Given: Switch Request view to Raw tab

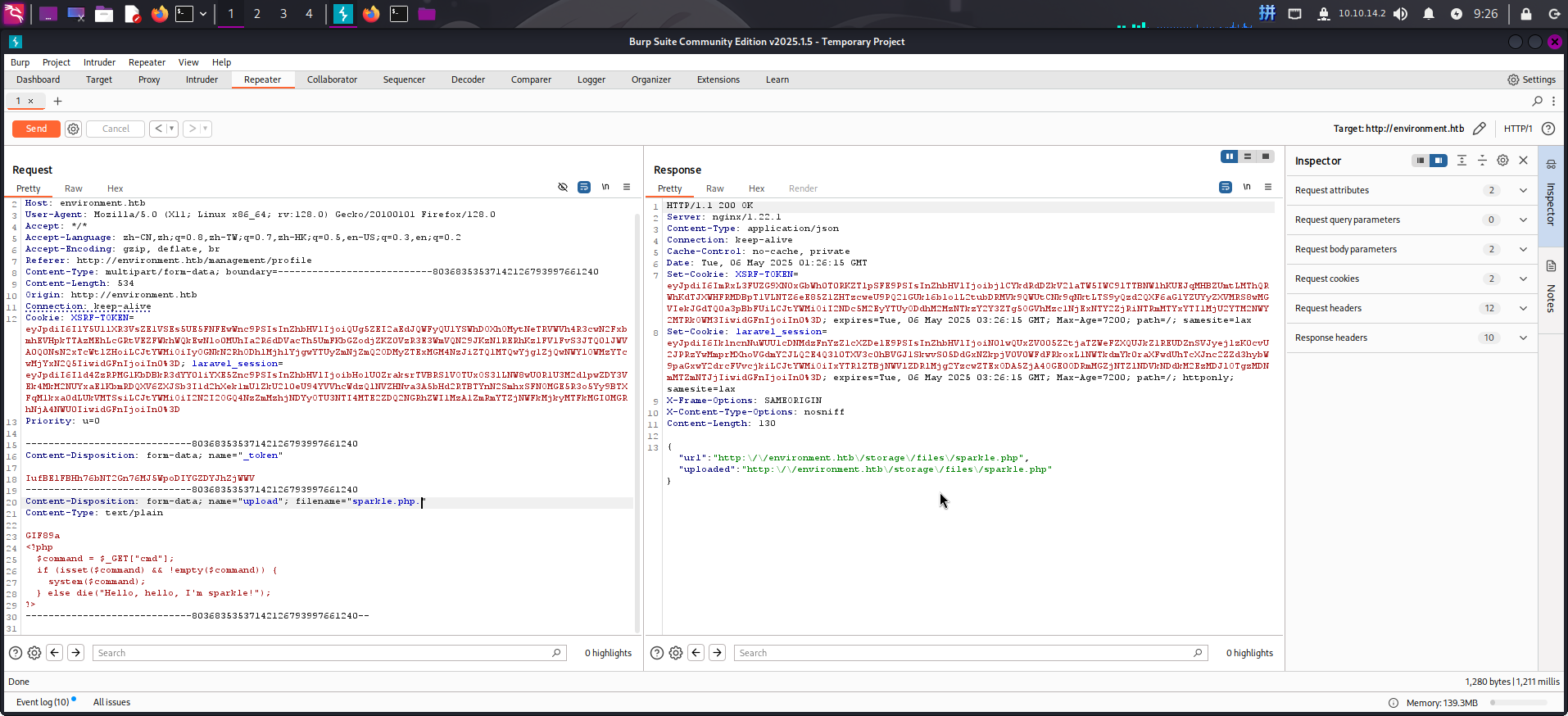Looking at the screenshot, I should click(x=74, y=188).
